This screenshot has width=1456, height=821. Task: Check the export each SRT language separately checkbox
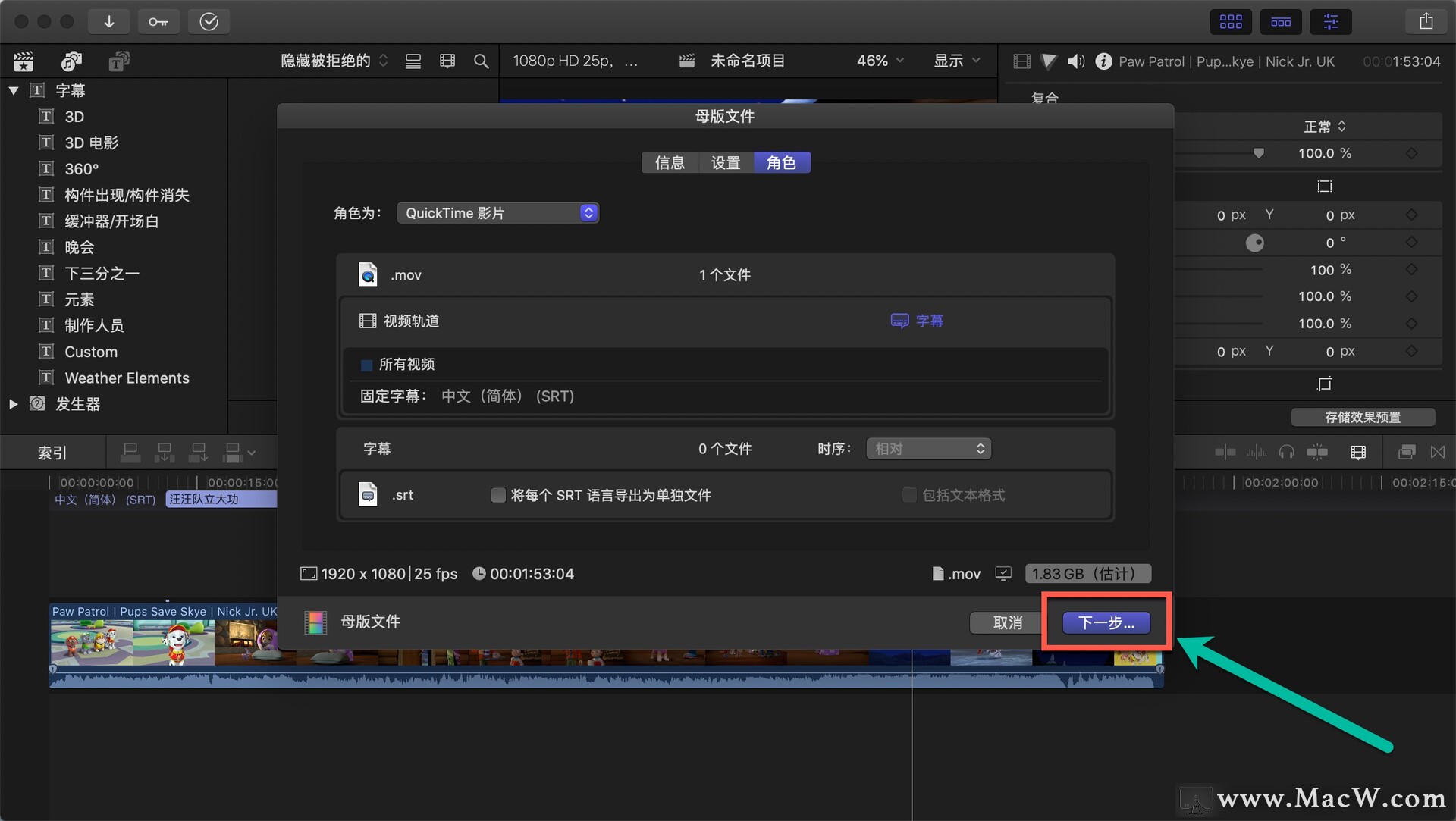click(x=498, y=495)
